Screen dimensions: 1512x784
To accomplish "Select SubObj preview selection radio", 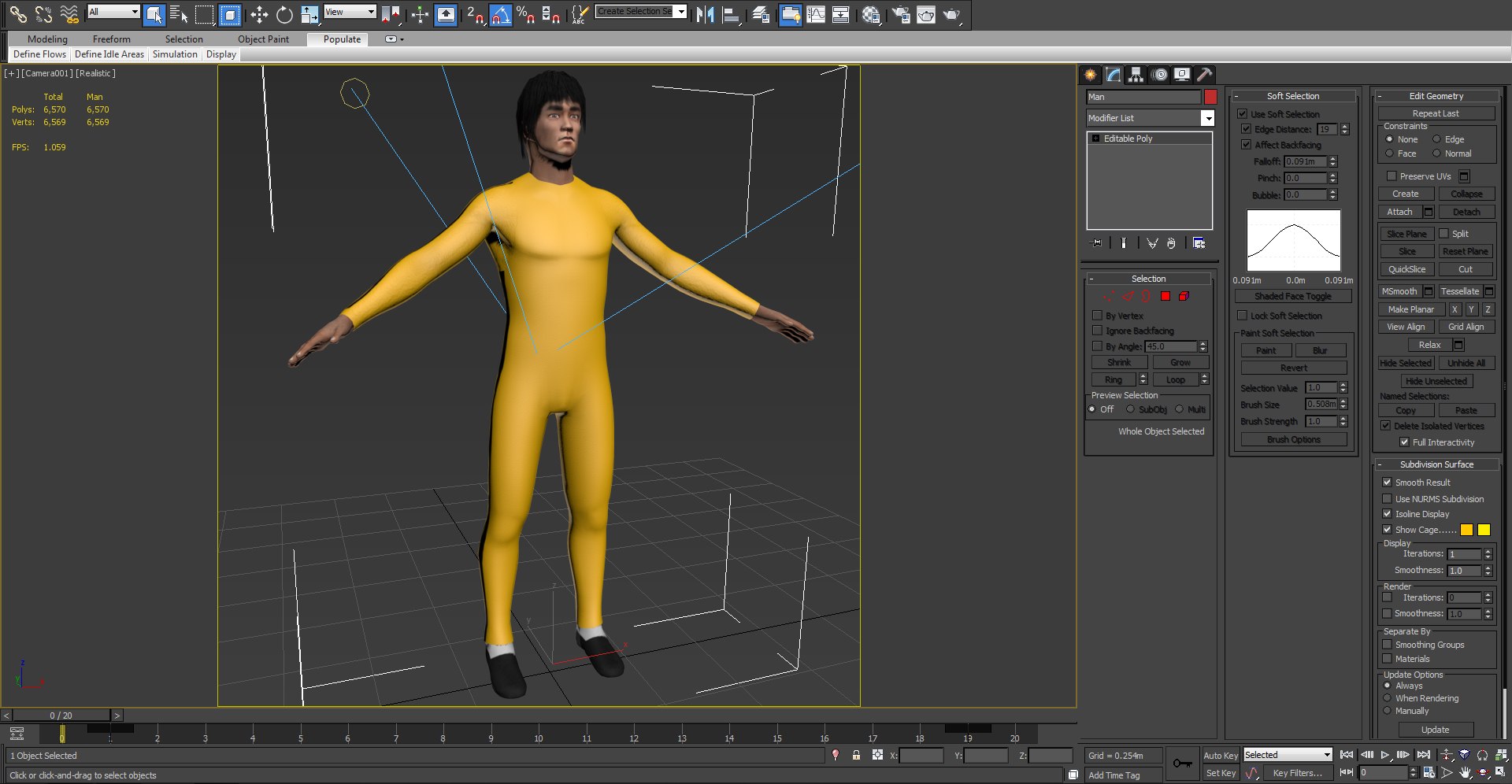I will (x=1130, y=409).
